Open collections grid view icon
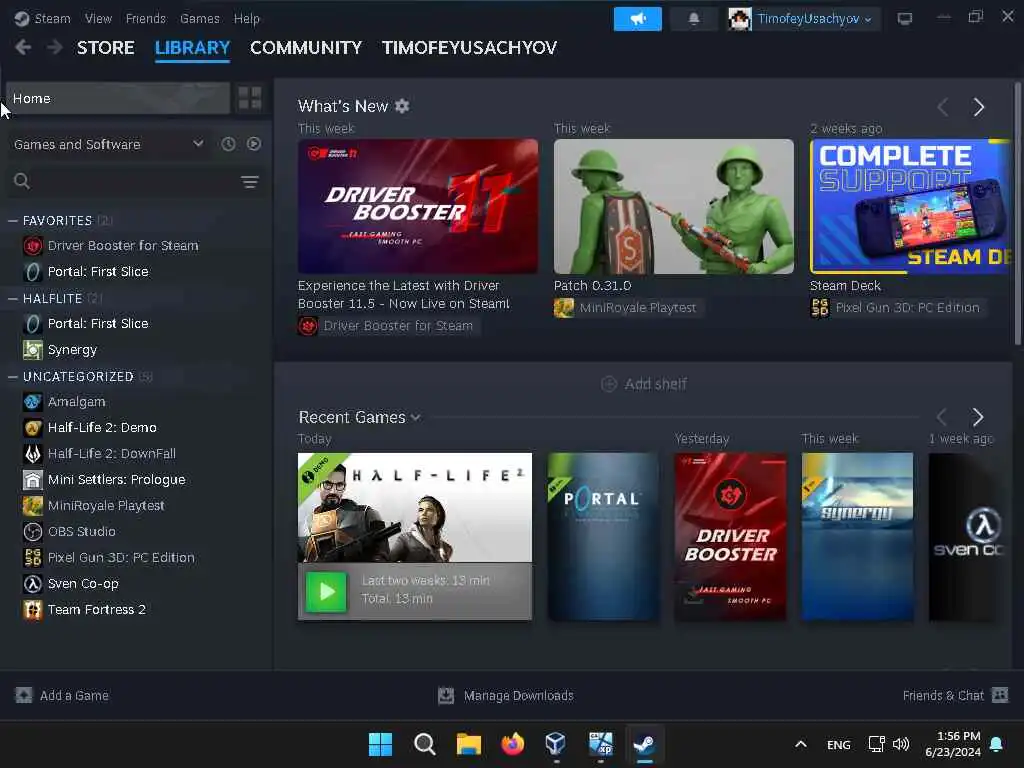The image size is (1024, 768). (249, 98)
